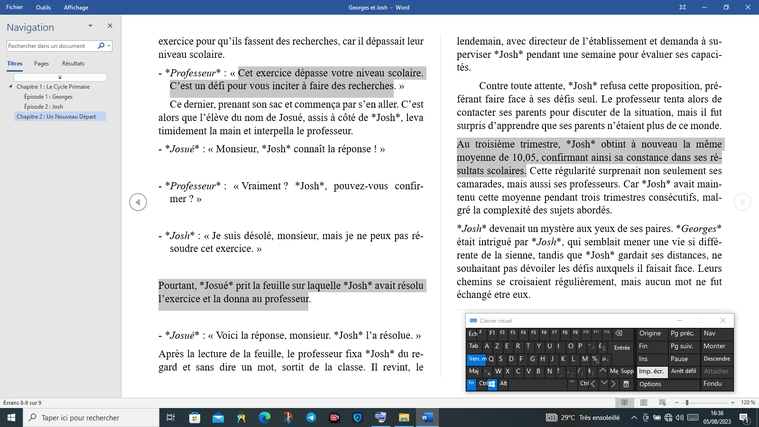
Task: Click the 120 % zoom level
Action: coord(747,403)
